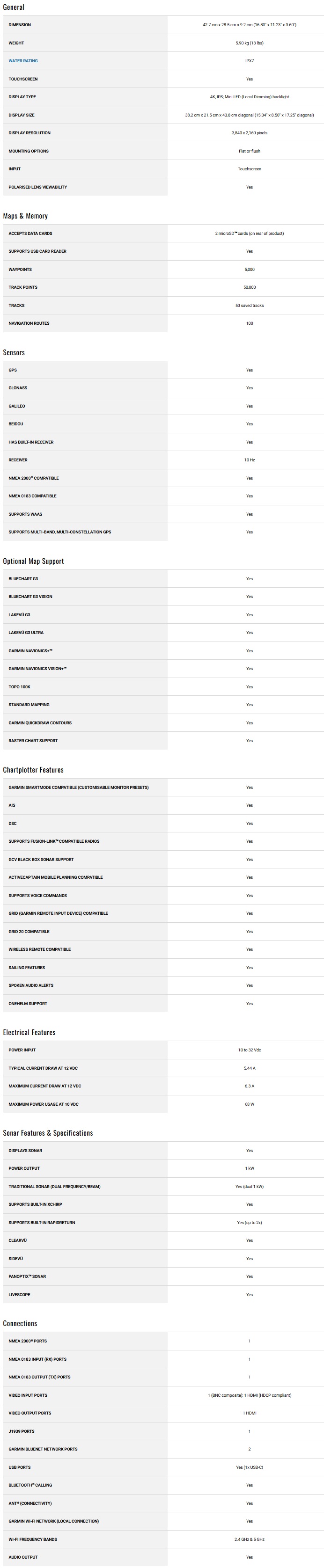Click the General section heading
Screen dimensions: 324x1568
click(14, 7)
